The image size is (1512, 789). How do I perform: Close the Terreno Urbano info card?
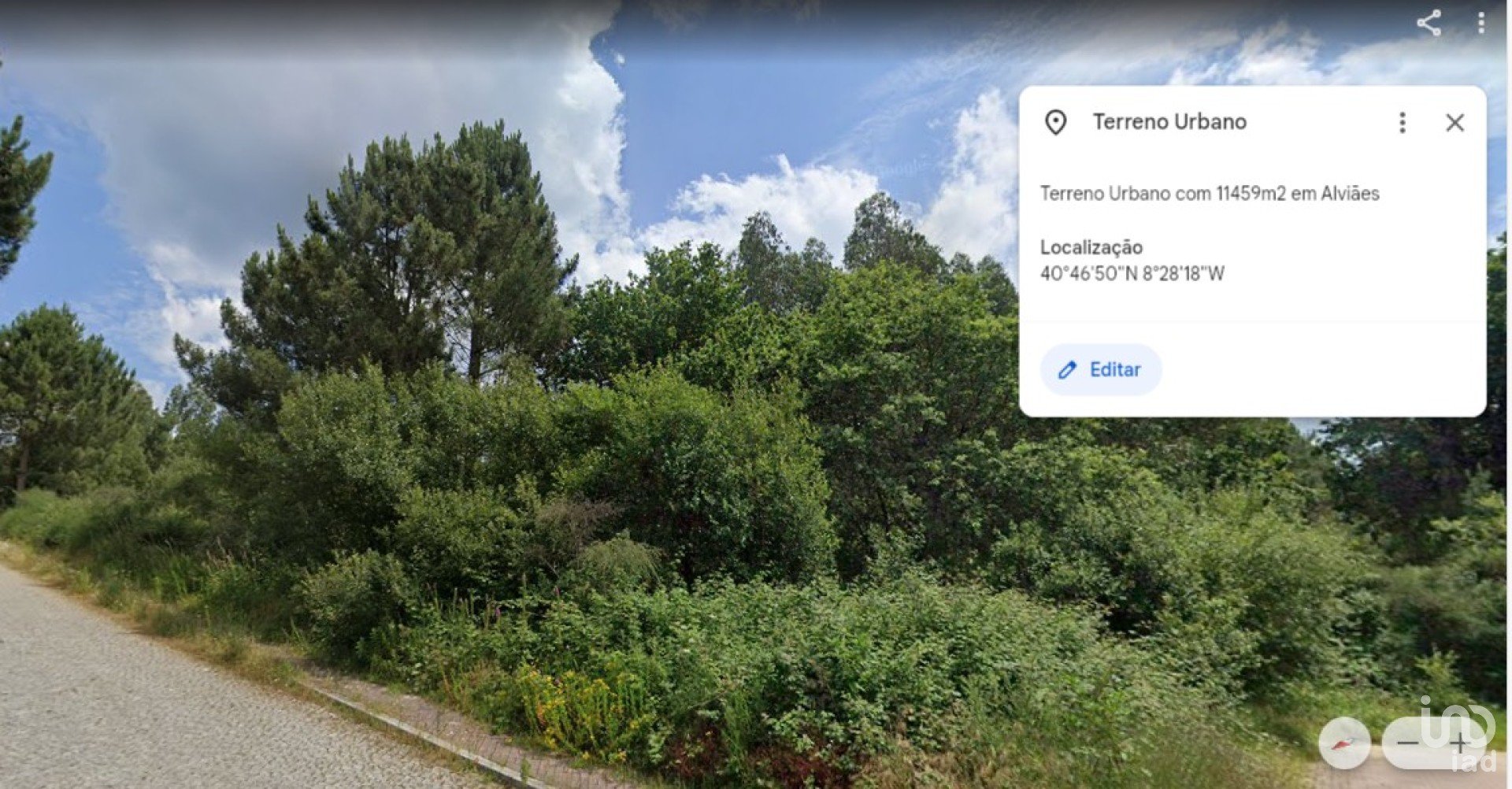[1455, 122]
